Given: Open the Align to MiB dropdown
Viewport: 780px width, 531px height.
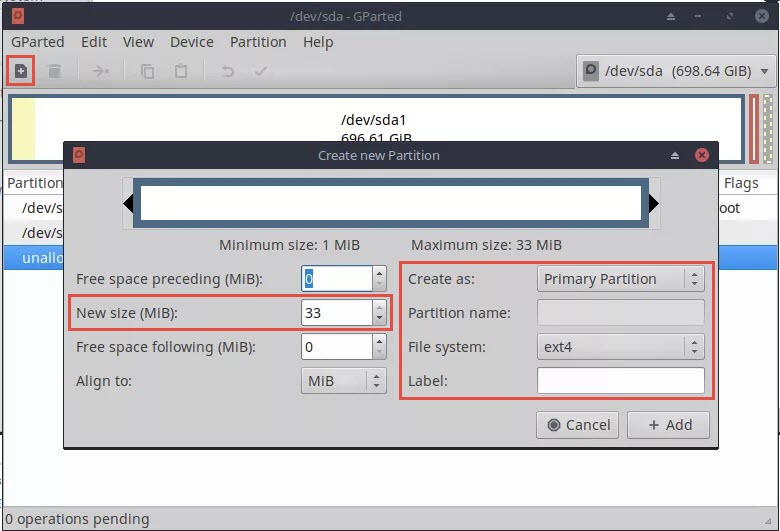Looking at the screenshot, I should (343, 381).
